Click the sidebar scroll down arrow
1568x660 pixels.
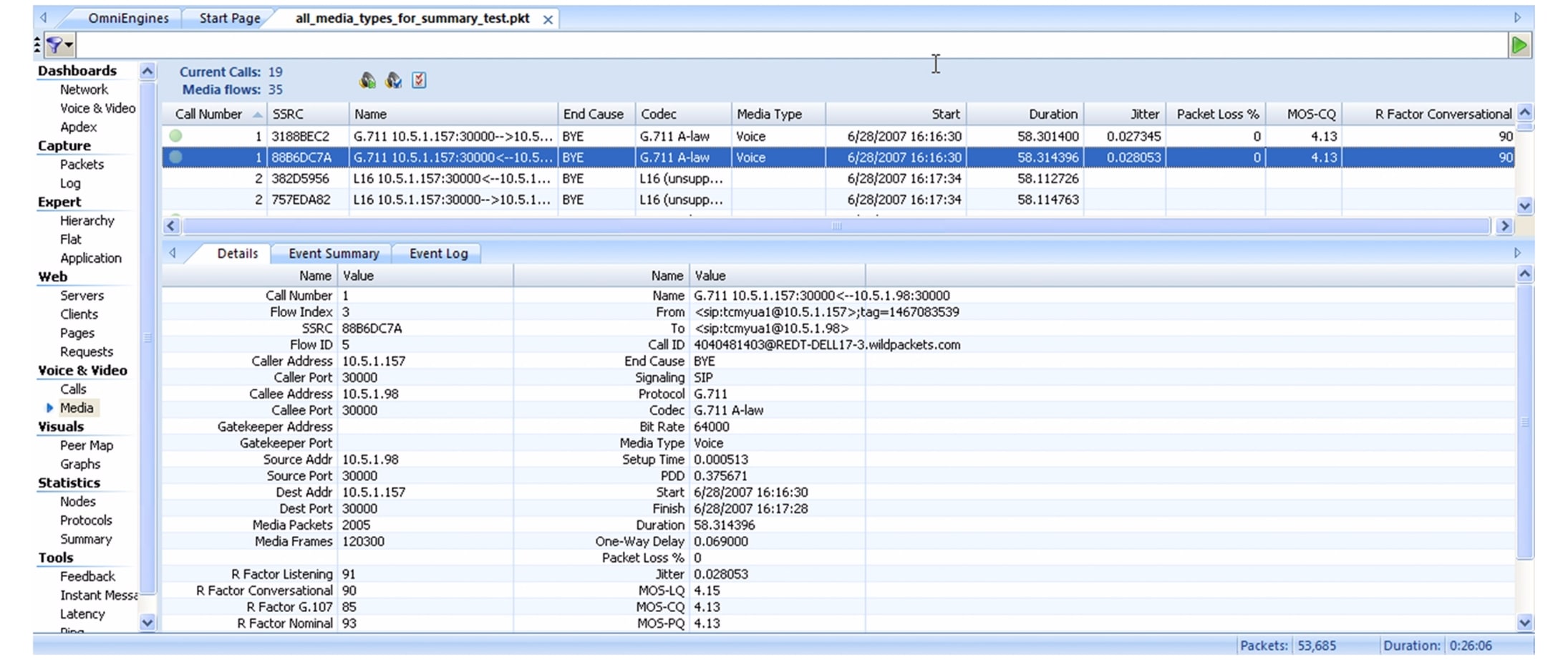[147, 623]
